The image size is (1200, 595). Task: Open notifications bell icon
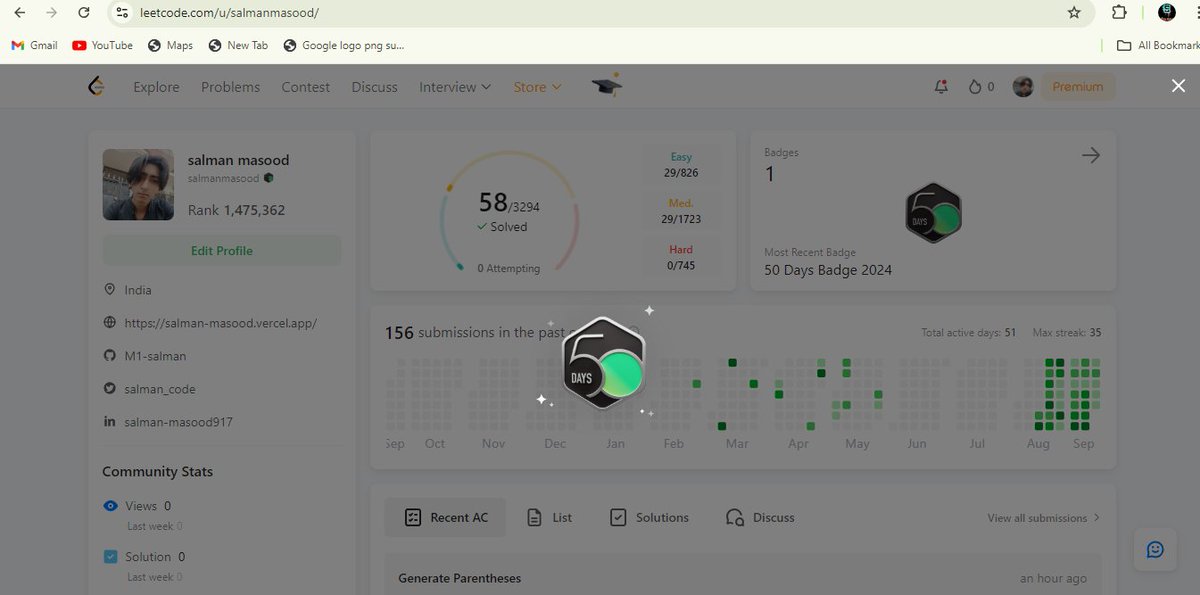(941, 87)
